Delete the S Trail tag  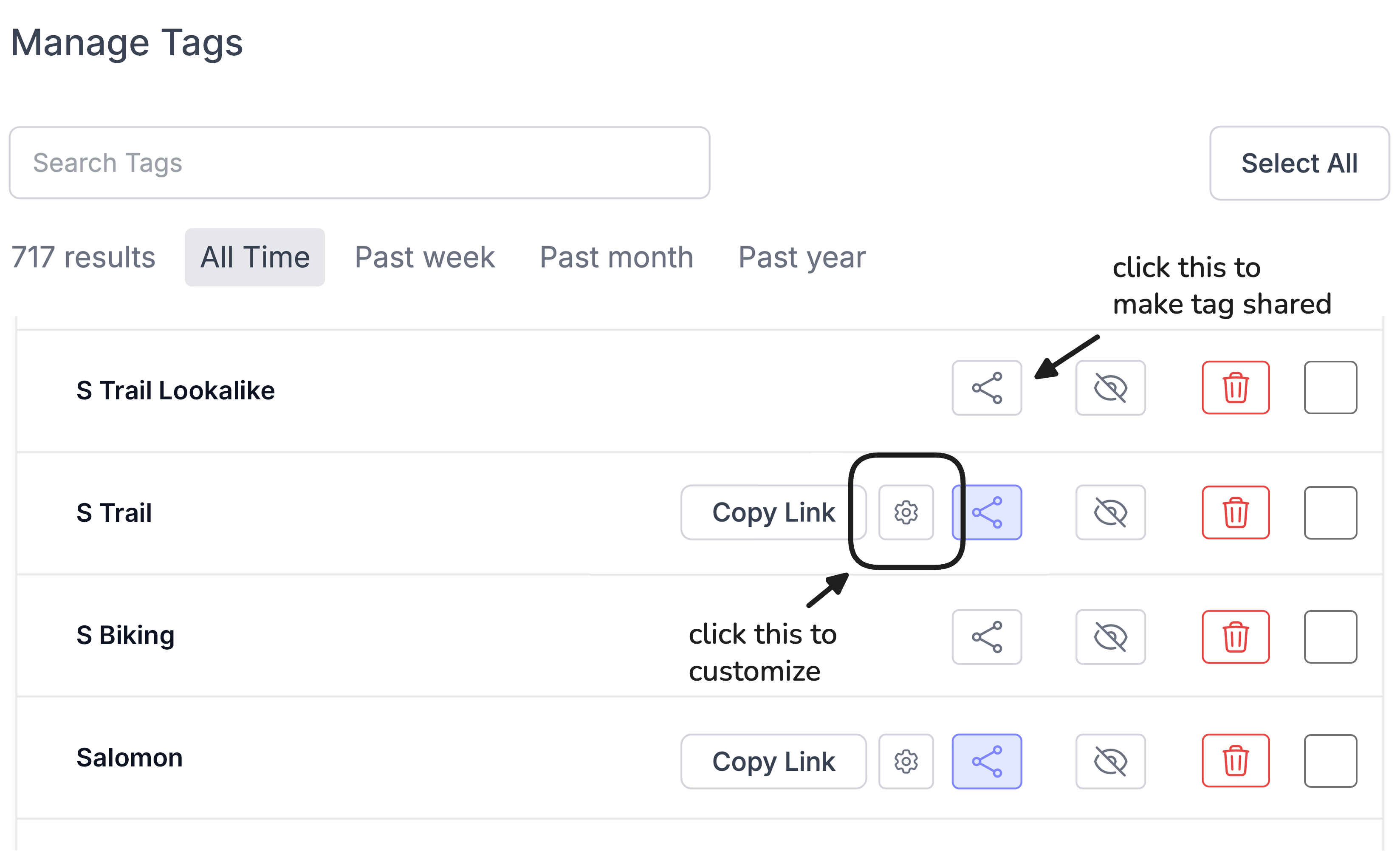point(1235,512)
